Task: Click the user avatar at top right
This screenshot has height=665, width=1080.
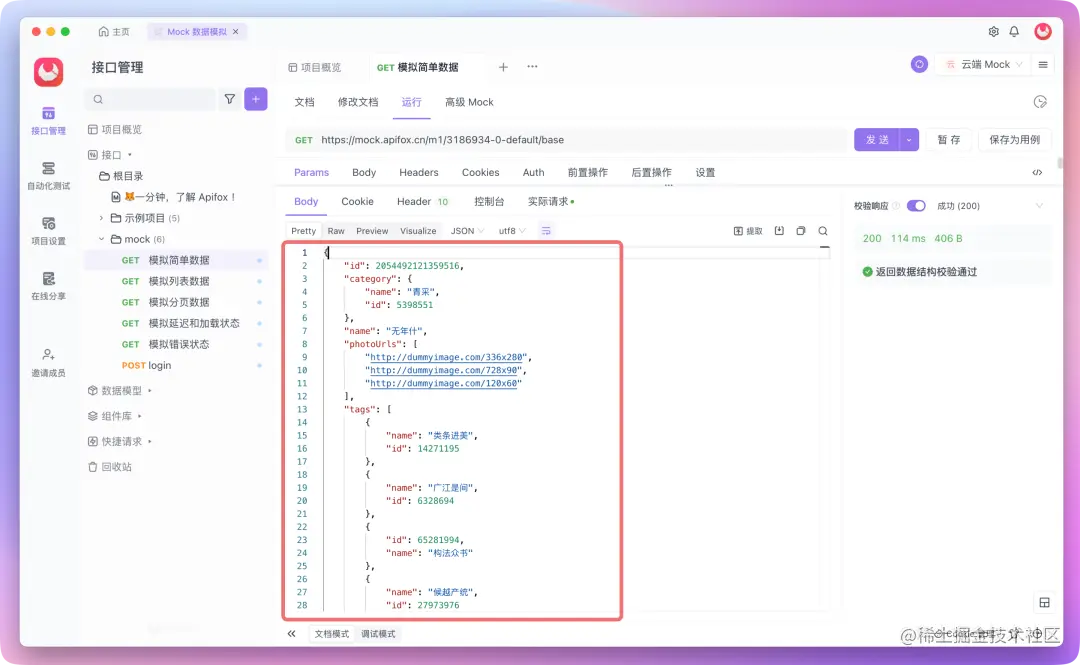Action: click(1043, 31)
